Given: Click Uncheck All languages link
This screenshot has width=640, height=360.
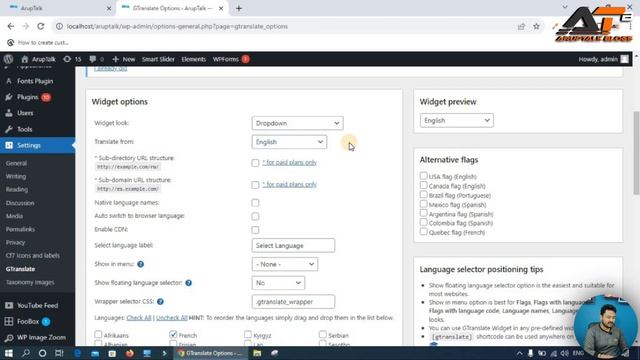Looking at the screenshot, I should (171, 318).
